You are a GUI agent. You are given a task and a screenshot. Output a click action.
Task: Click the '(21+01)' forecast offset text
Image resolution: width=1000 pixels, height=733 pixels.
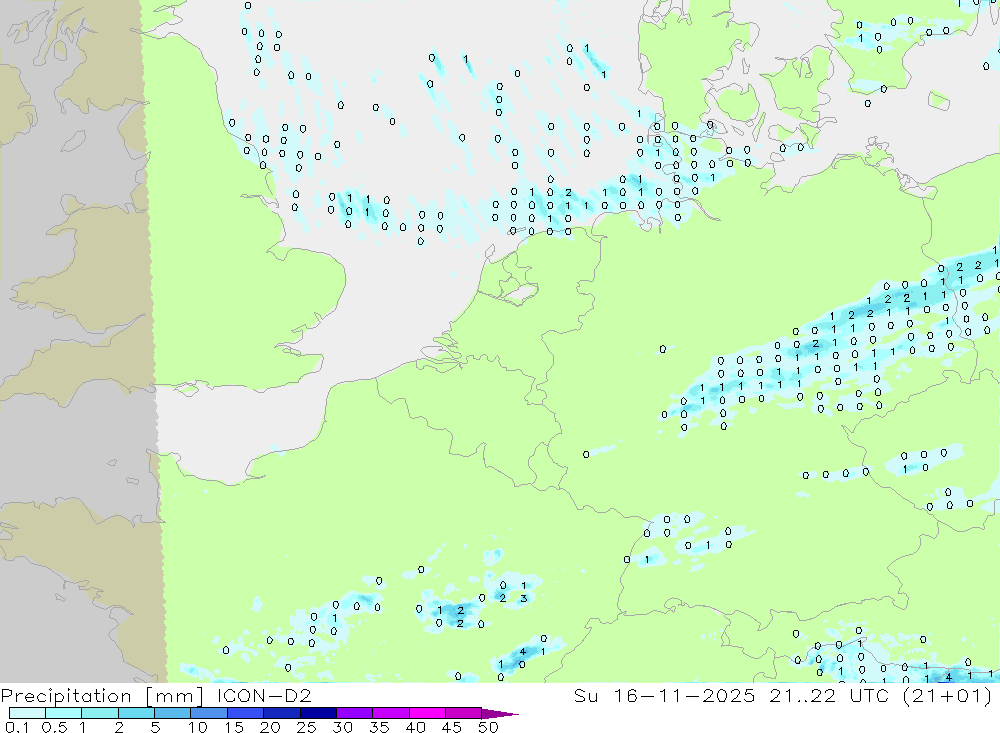click(x=948, y=695)
